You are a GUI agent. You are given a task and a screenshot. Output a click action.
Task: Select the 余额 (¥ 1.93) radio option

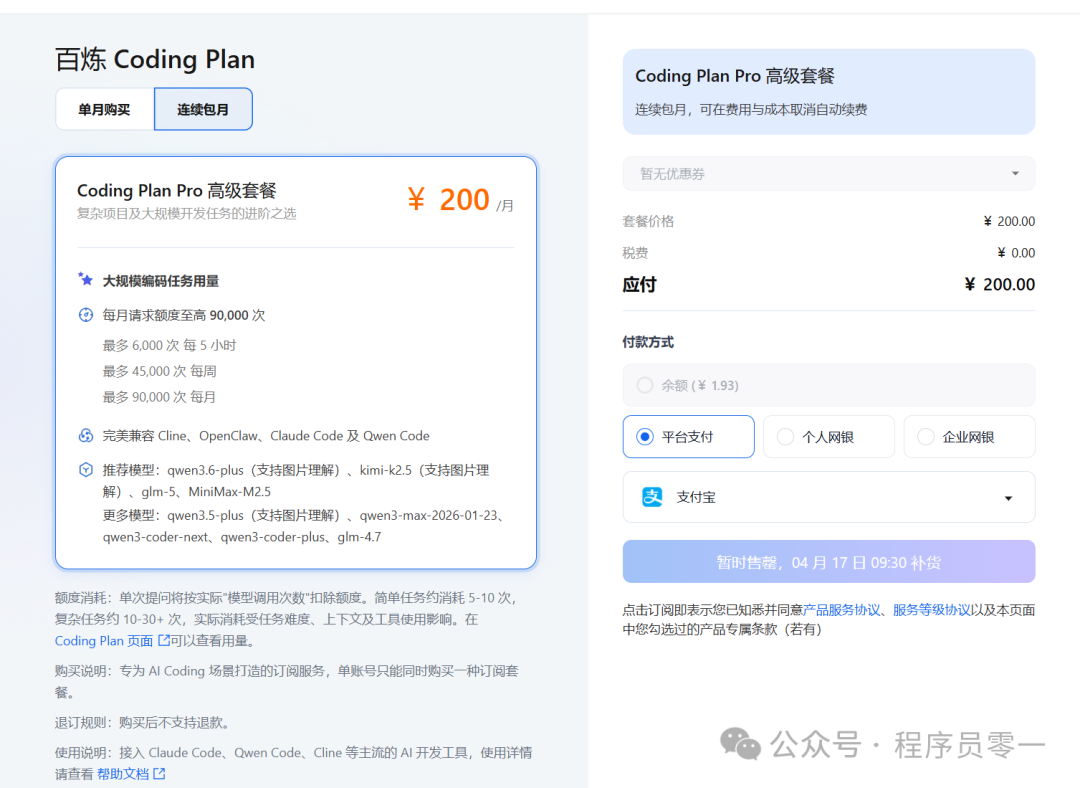[x=645, y=385]
